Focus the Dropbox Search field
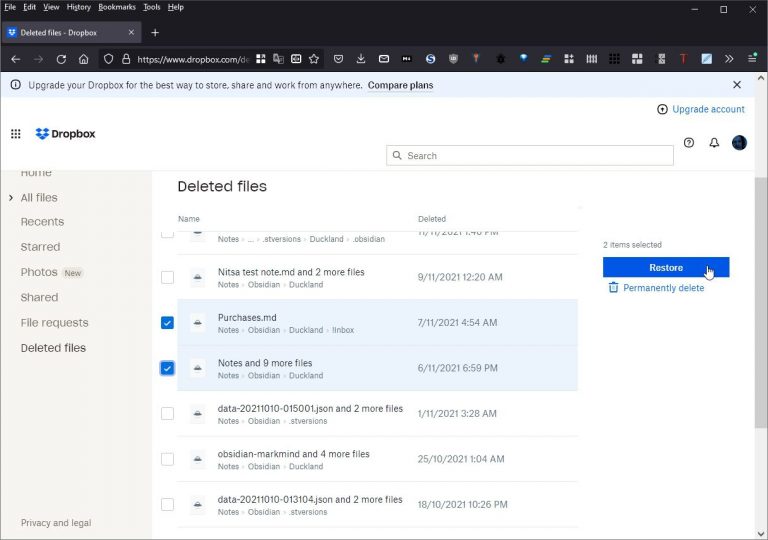The width and height of the screenshot is (768, 540). coord(529,156)
